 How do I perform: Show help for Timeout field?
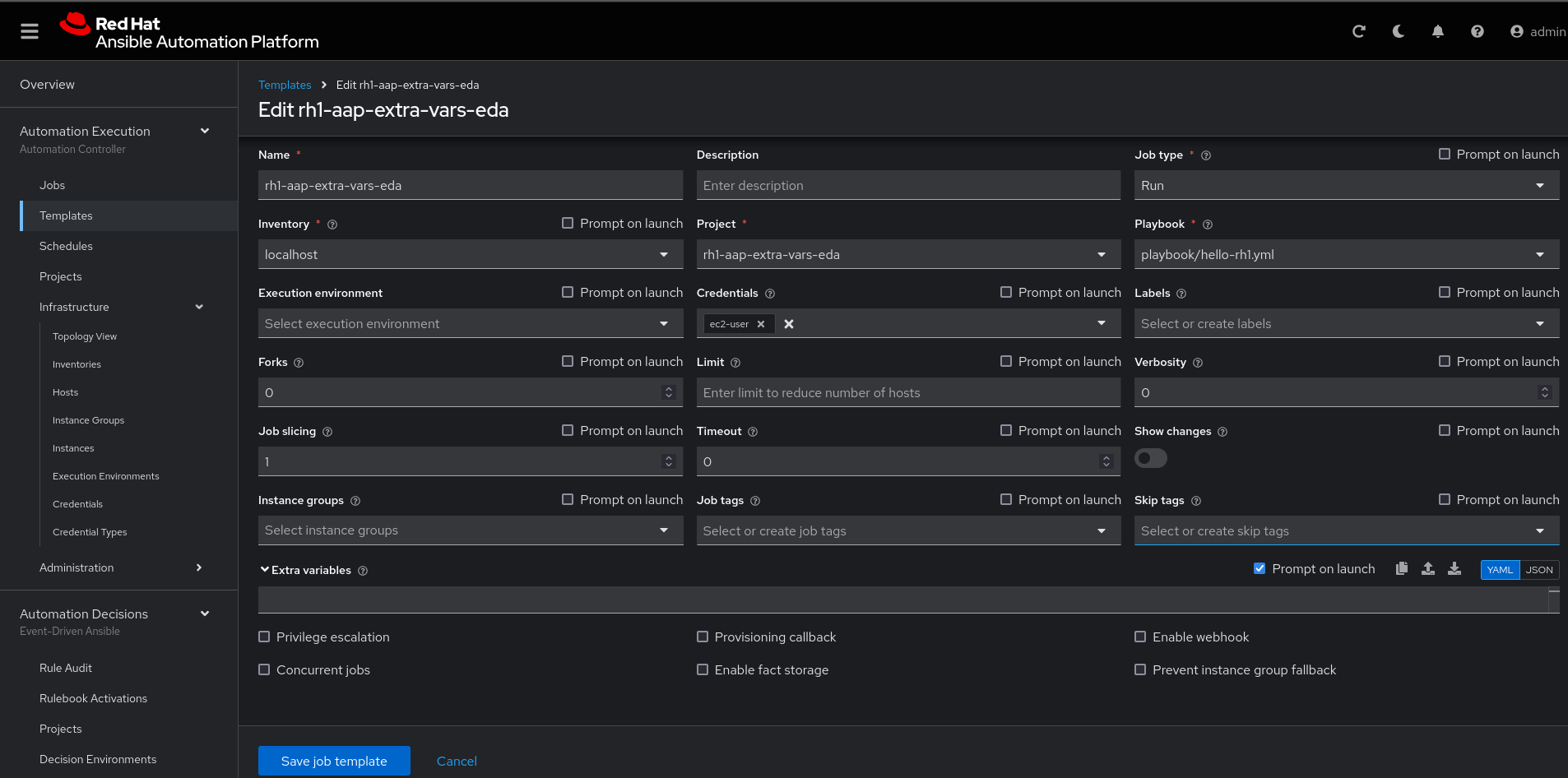pyautogui.click(x=753, y=432)
